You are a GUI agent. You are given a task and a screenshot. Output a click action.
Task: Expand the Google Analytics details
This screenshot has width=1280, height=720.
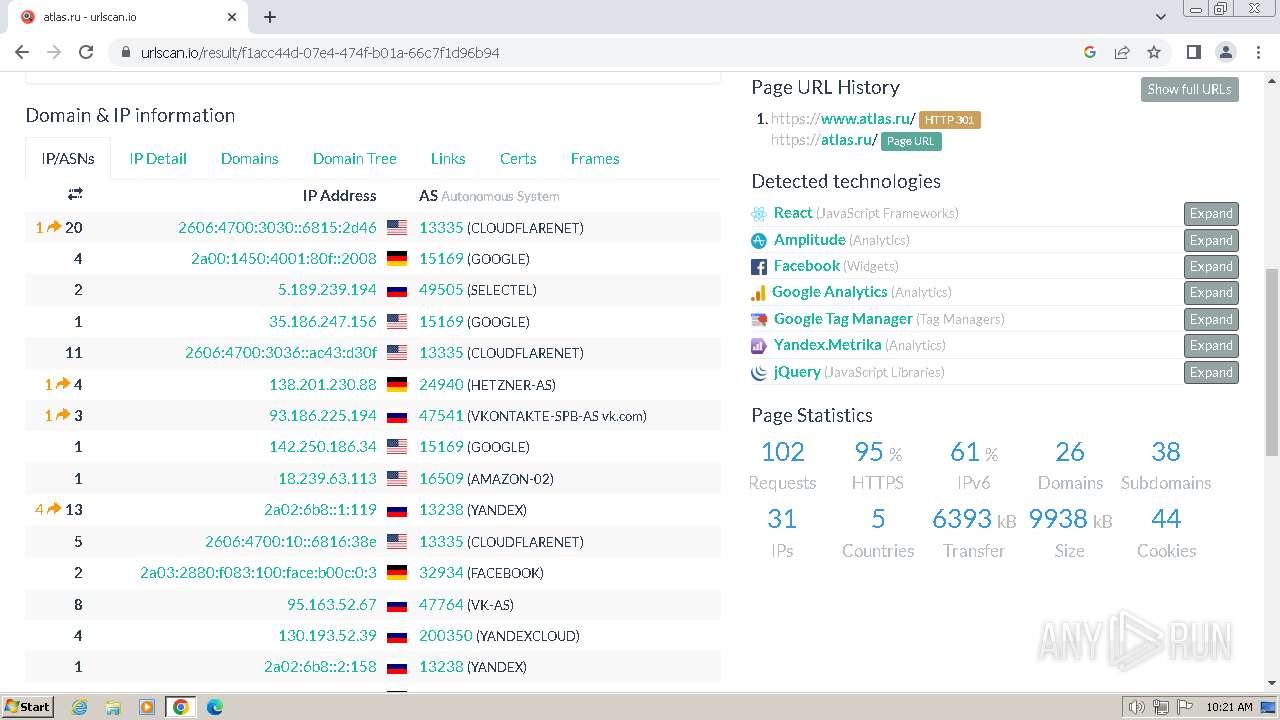click(1211, 293)
